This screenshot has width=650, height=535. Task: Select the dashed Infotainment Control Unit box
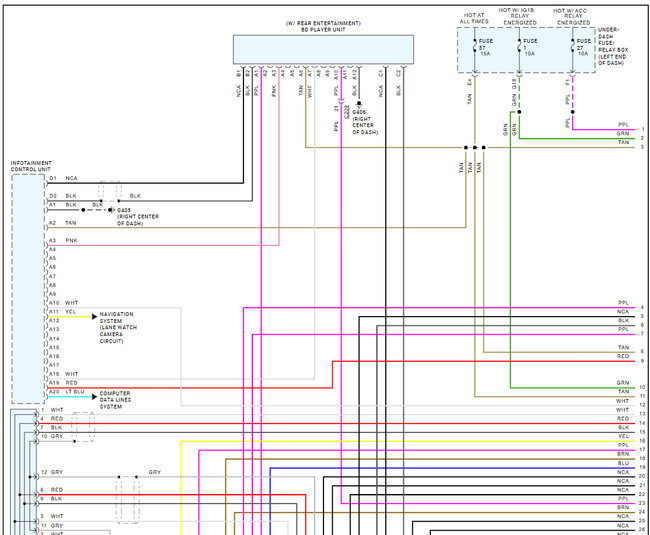(x=28, y=289)
